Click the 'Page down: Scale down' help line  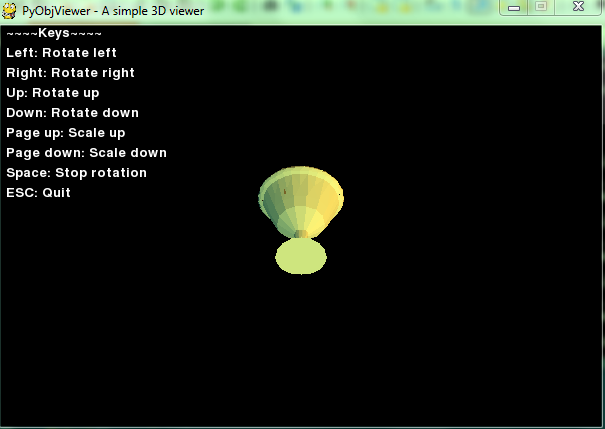86,153
